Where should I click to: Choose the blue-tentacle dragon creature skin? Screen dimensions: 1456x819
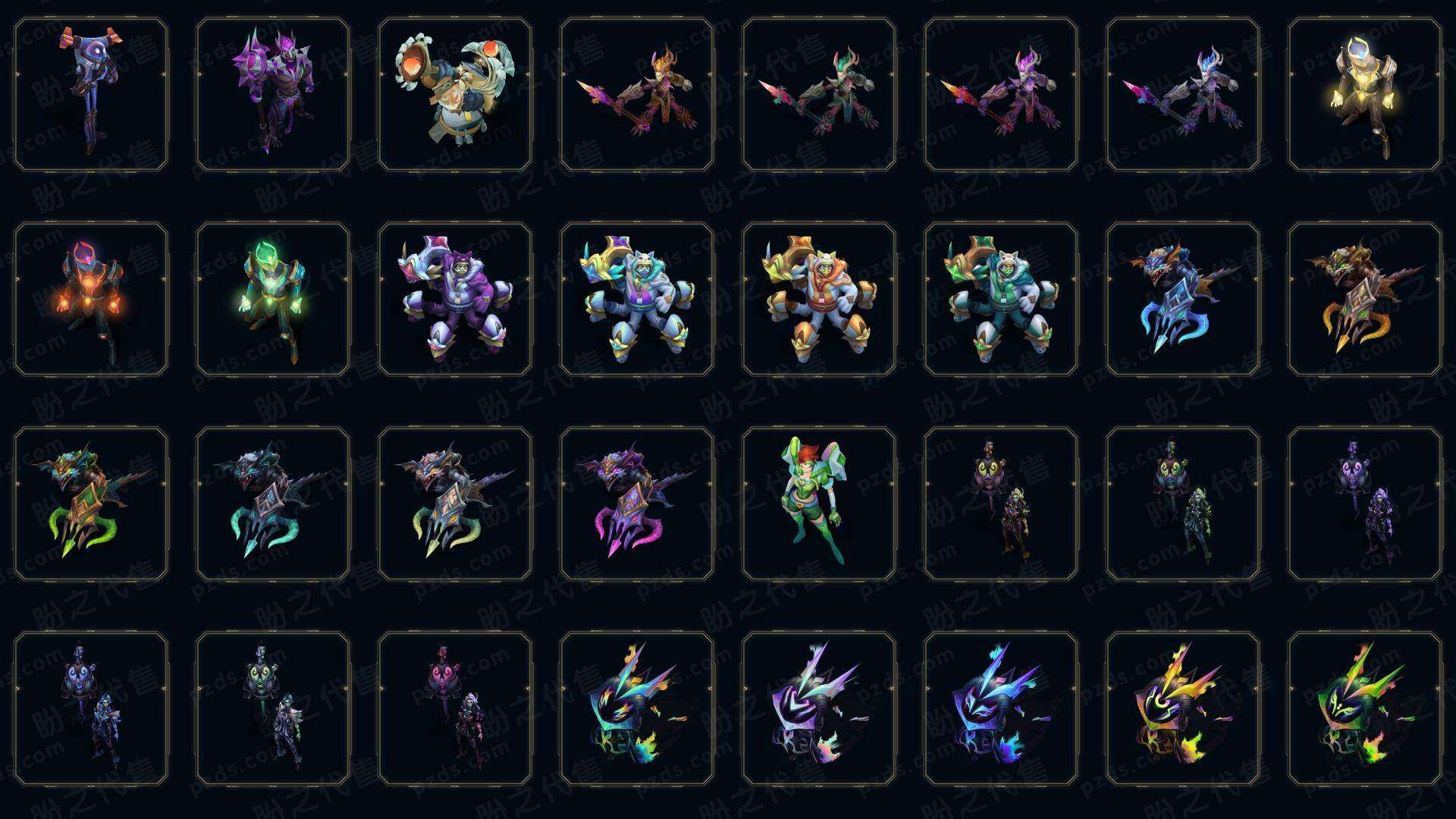[x=1183, y=299]
